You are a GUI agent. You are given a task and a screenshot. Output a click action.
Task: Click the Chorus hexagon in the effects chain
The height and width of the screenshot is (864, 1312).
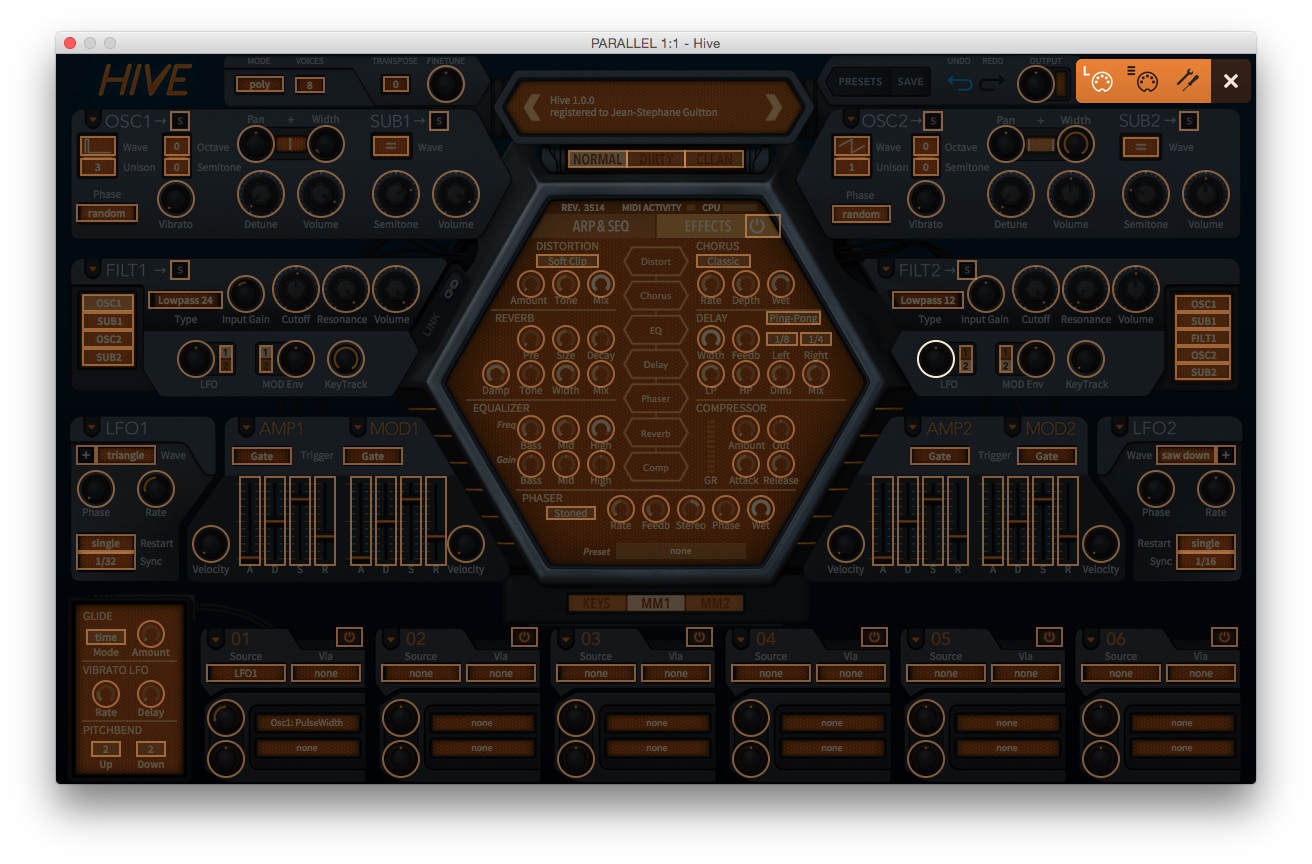tap(656, 296)
